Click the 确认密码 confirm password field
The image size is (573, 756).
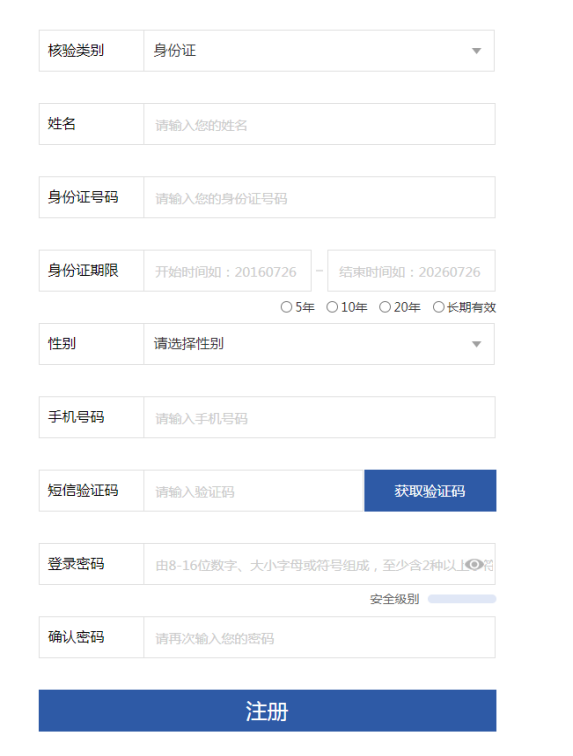[319, 637]
